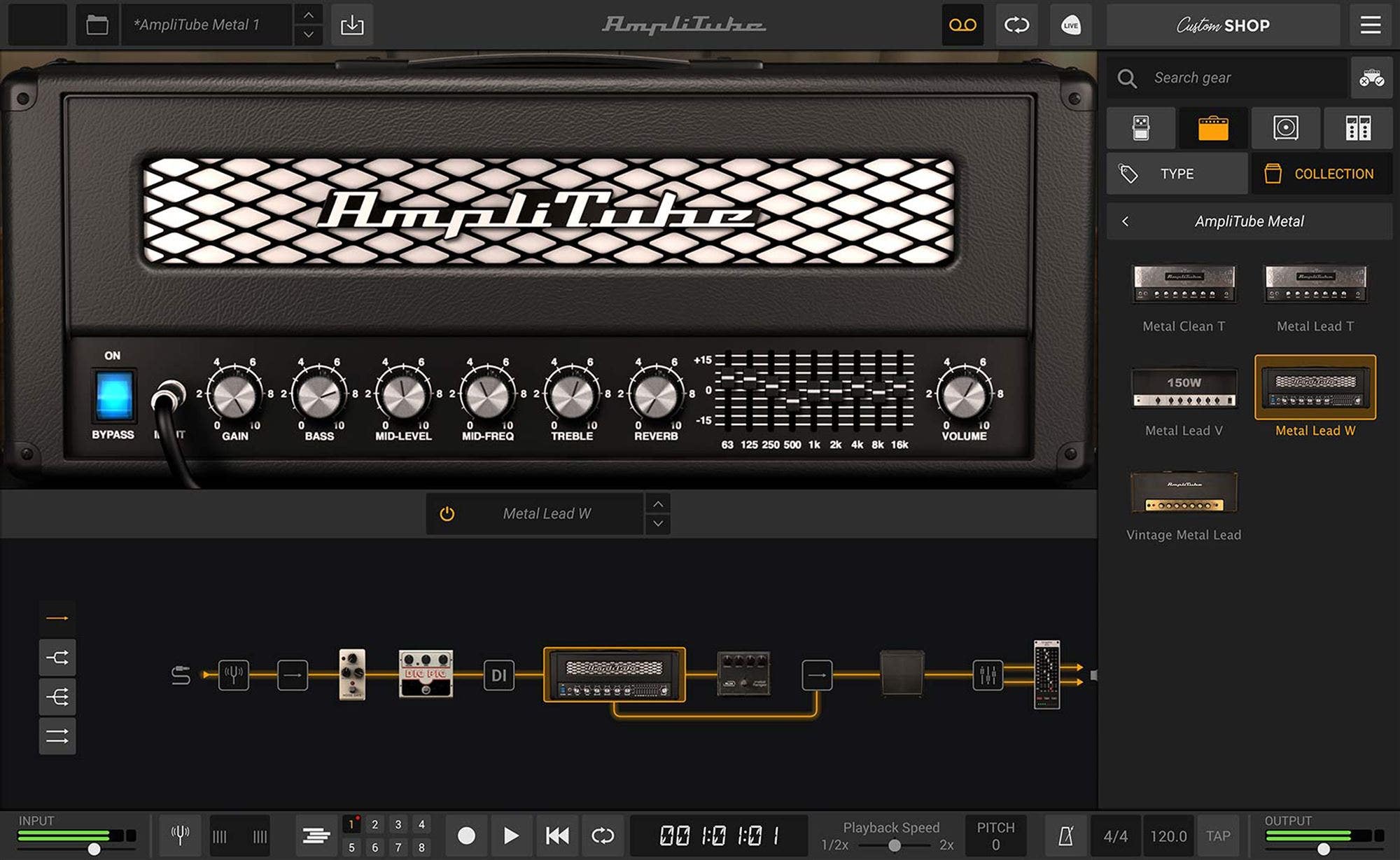Change the PITCH value
The height and width of the screenshot is (860, 1400).
(995, 835)
